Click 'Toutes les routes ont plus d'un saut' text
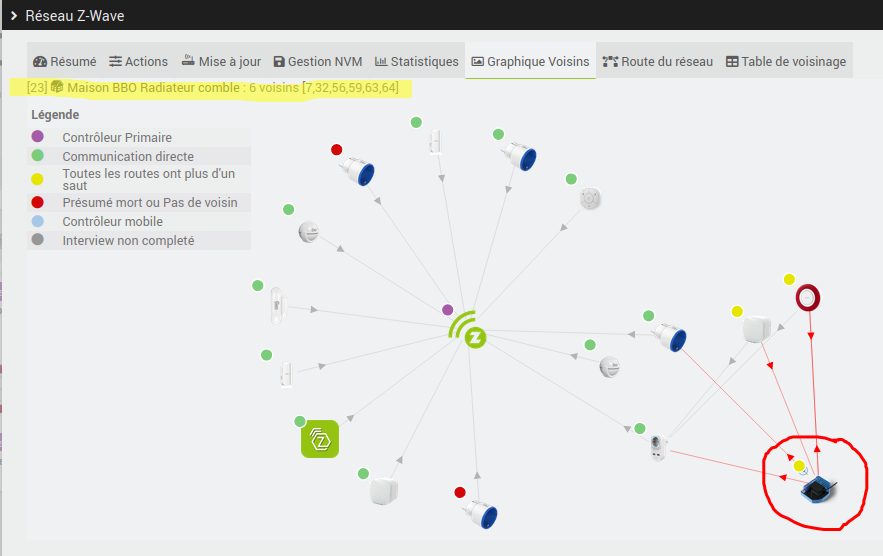The height and width of the screenshot is (556, 883). point(149,180)
